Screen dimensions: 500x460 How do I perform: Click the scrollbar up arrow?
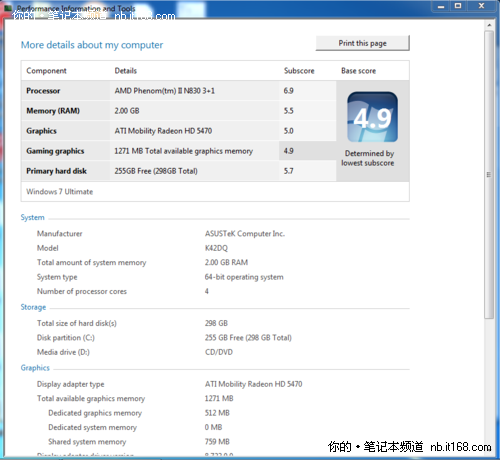pos(489,25)
